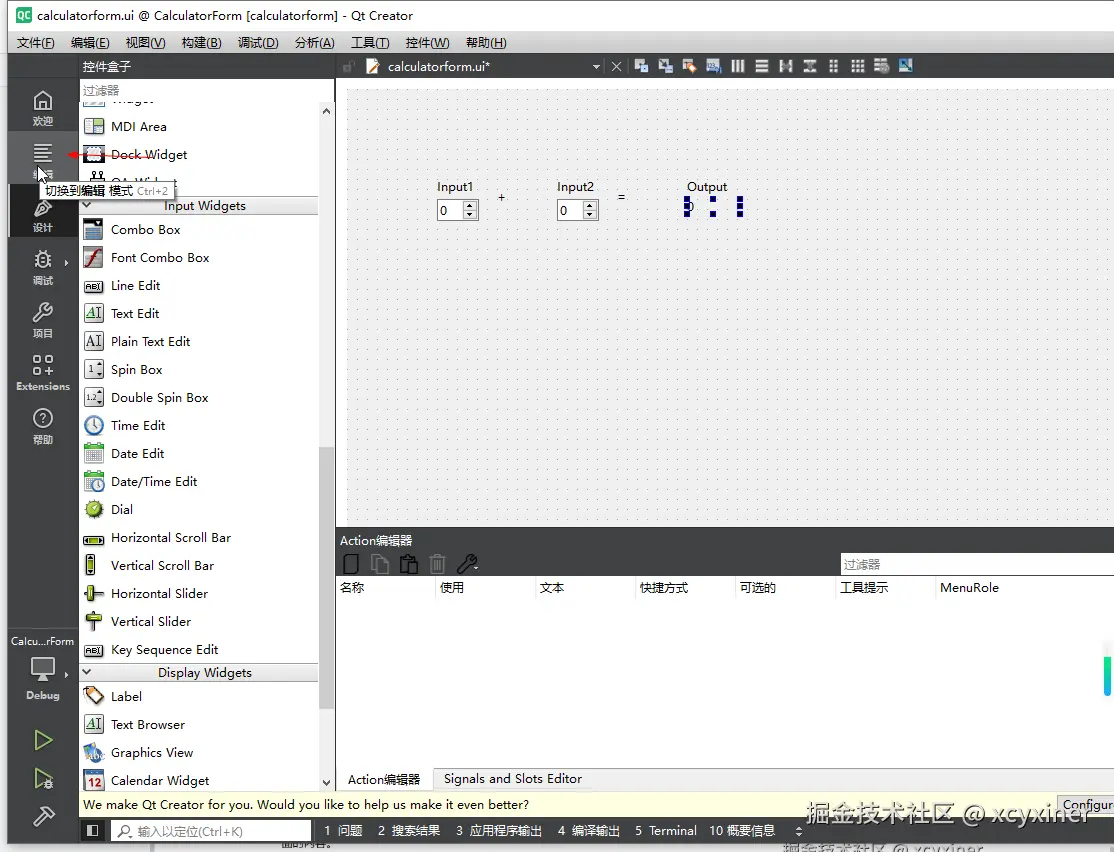Click the widget box vertical scrollbar
The image size is (1115, 852).
(326, 577)
